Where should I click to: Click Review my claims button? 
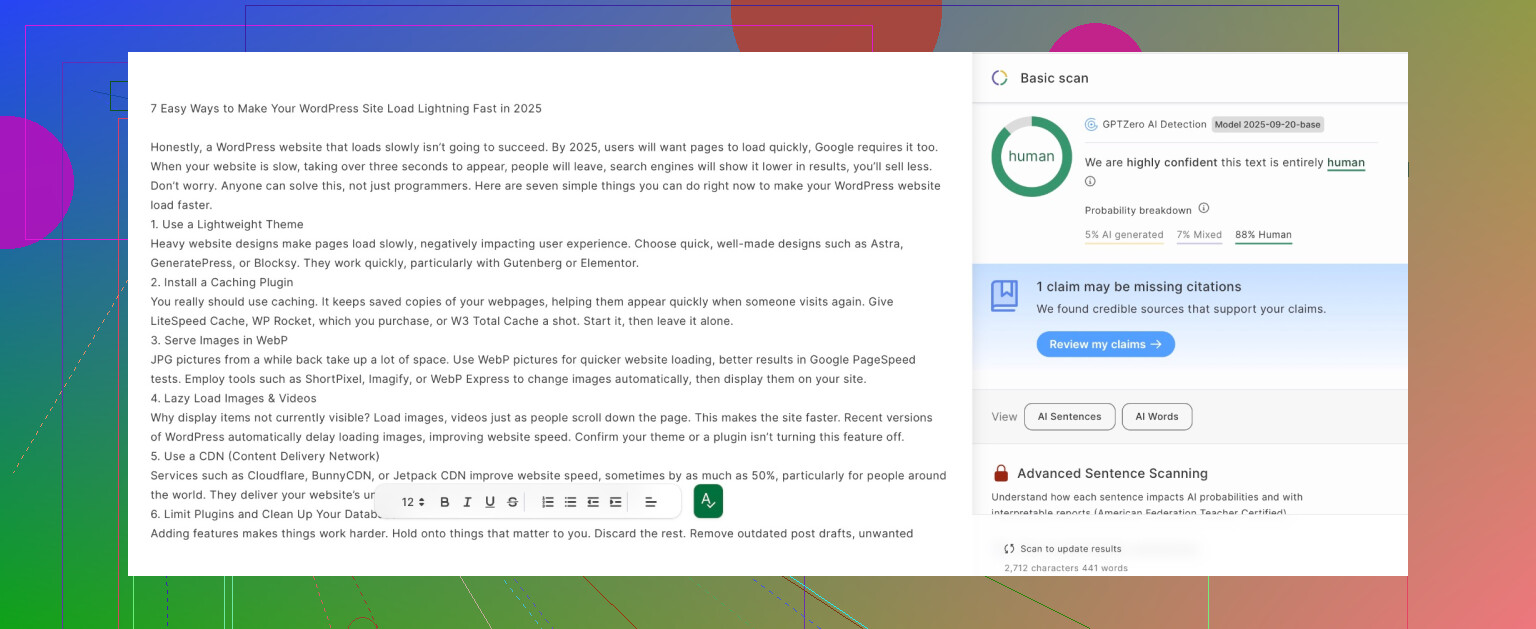coord(1105,344)
